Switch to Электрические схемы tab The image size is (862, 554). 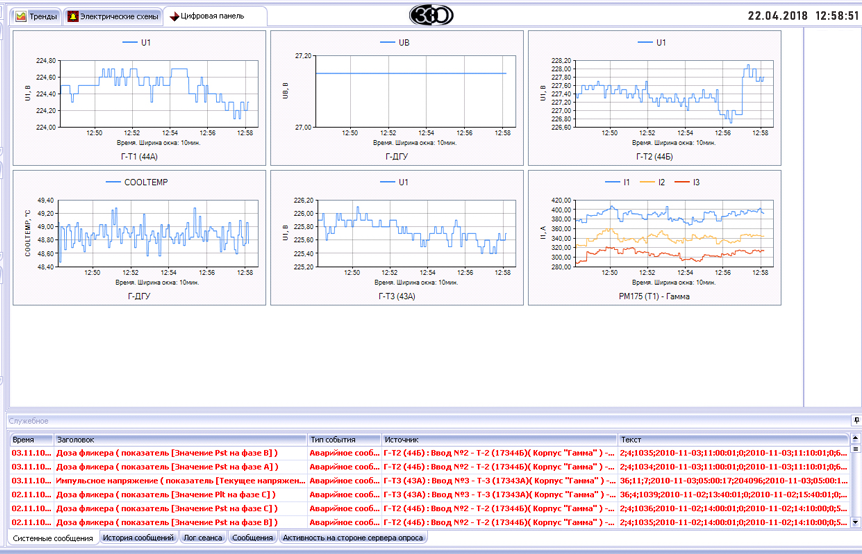(x=114, y=16)
